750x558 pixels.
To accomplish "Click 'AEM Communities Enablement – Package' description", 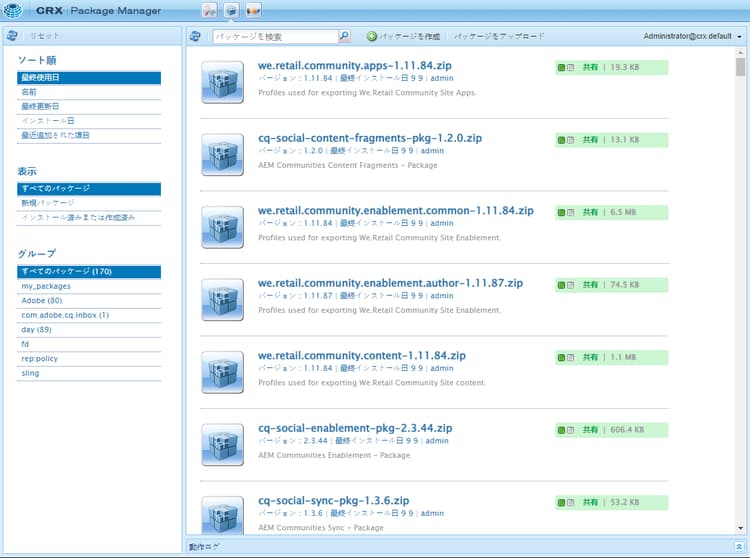I will pyautogui.click(x=334, y=455).
